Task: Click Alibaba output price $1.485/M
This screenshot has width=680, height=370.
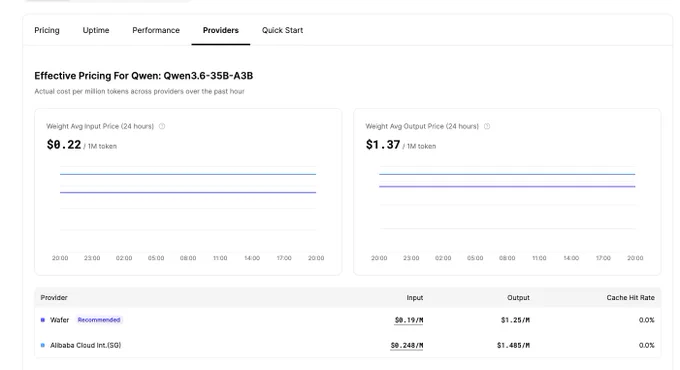Action: point(513,346)
